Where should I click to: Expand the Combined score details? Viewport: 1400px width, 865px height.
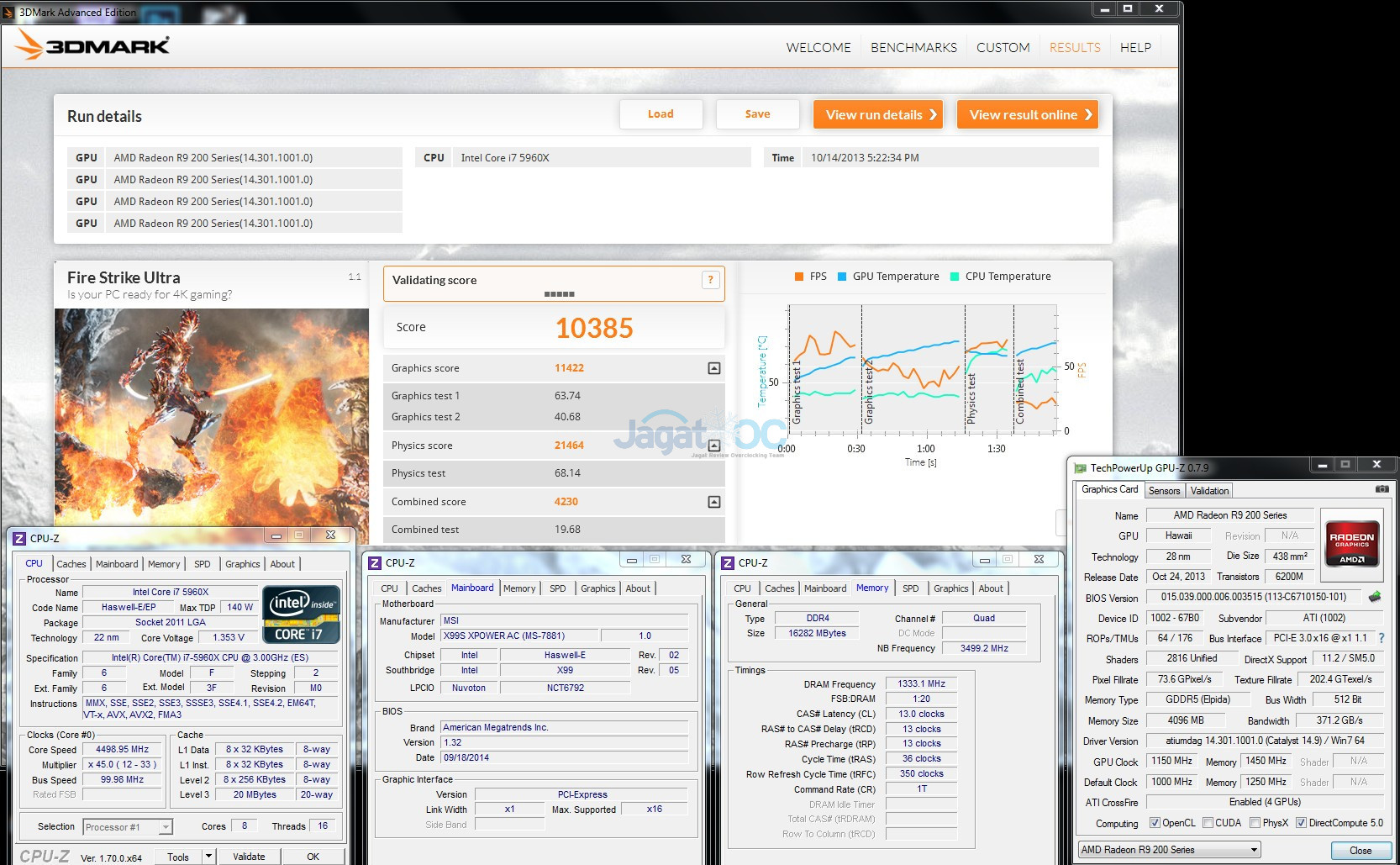tap(713, 502)
